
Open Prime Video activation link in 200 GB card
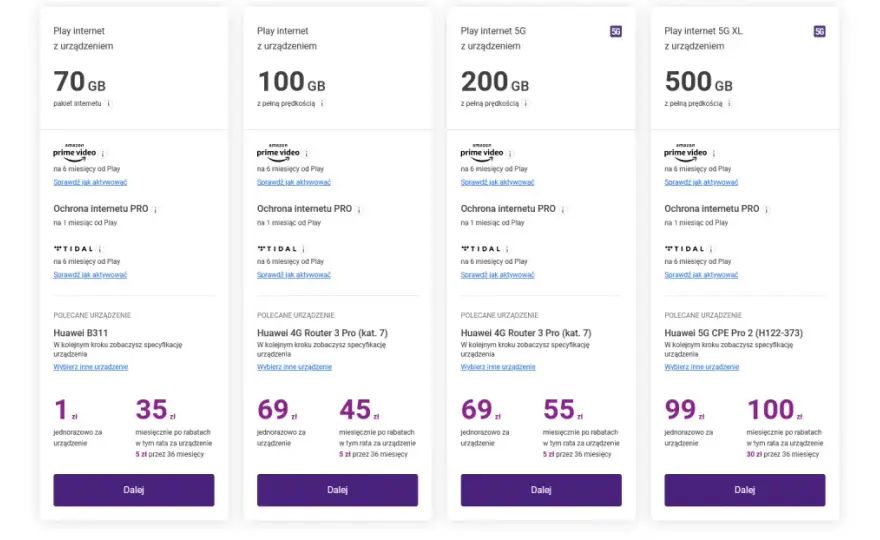click(498, 182)
